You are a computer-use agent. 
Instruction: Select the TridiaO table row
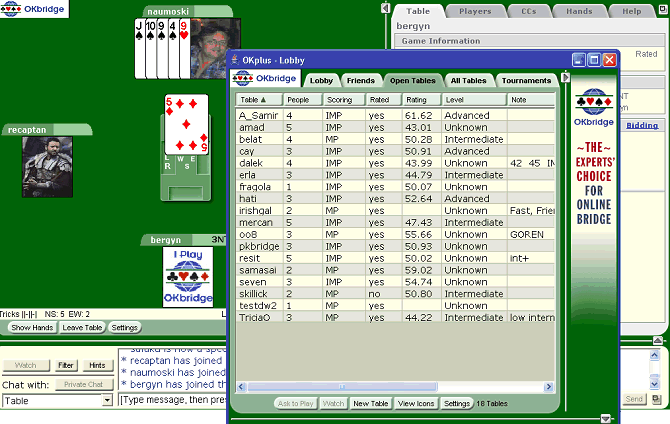click(395, 318)
